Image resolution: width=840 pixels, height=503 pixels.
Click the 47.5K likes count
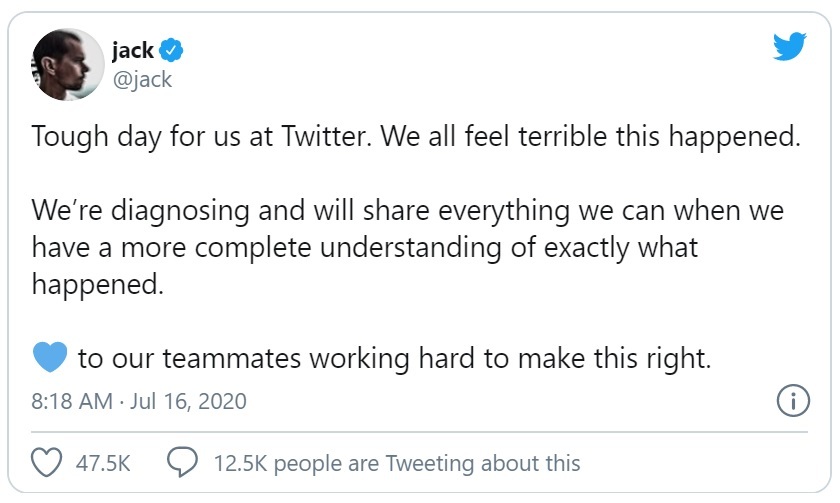pos(103,463)
